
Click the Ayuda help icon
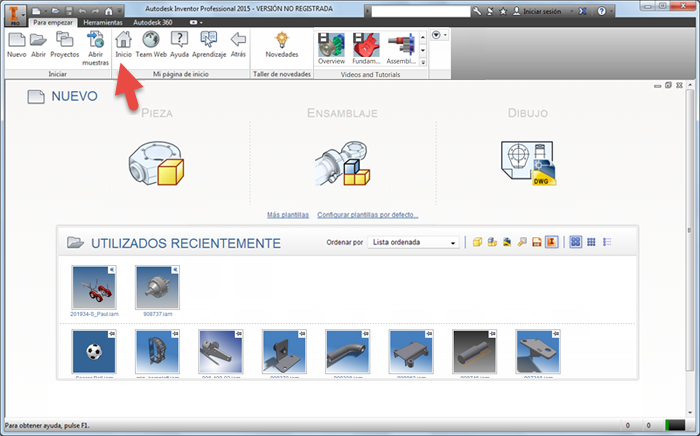[179, 45]
